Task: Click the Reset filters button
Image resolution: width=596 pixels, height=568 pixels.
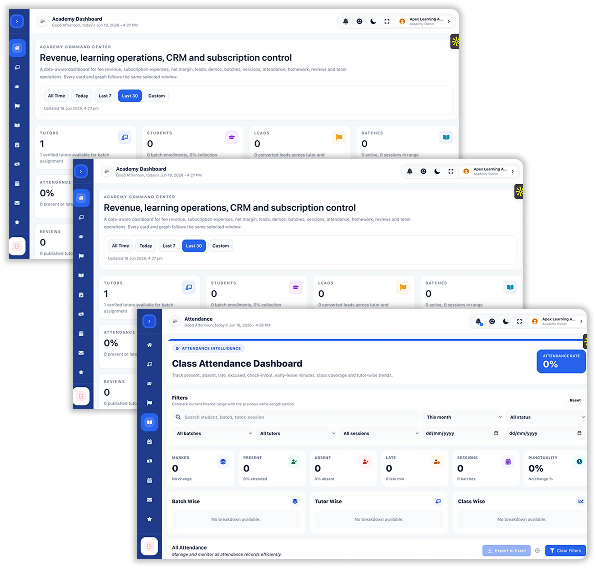Action: click(x=575, y=400)
